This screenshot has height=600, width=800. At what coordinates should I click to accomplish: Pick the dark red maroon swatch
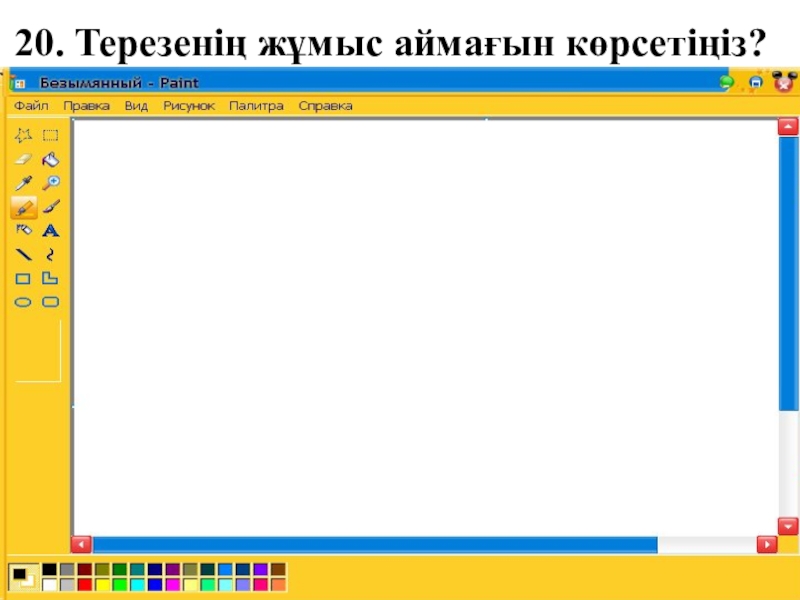pos(85,569)
